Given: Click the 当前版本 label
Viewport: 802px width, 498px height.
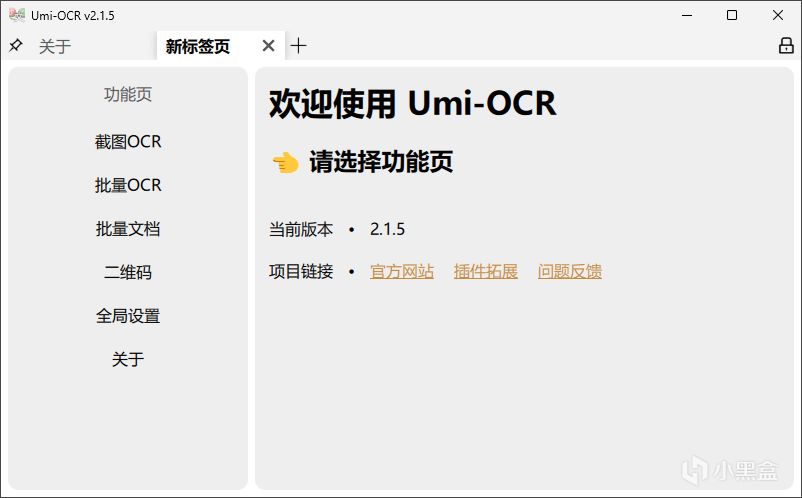Looking at the screenshot, I should click(x=301, y=229).
